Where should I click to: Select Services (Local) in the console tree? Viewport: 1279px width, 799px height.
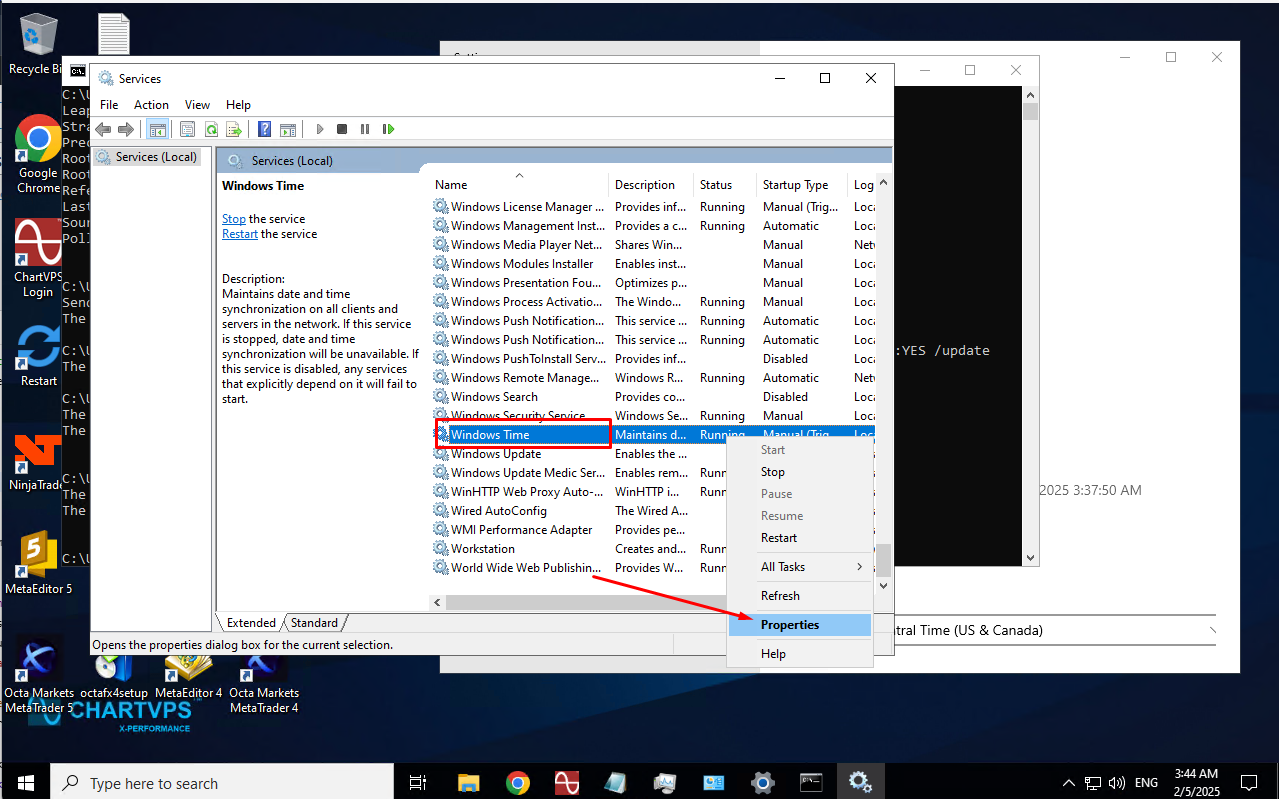pyautogui.click(x=148, y=157)
